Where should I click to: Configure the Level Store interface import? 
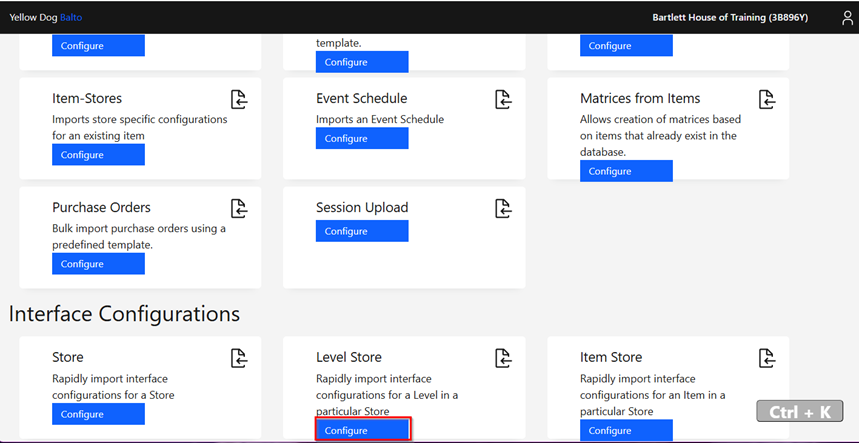pyautogui.click(x=362, y=430)
